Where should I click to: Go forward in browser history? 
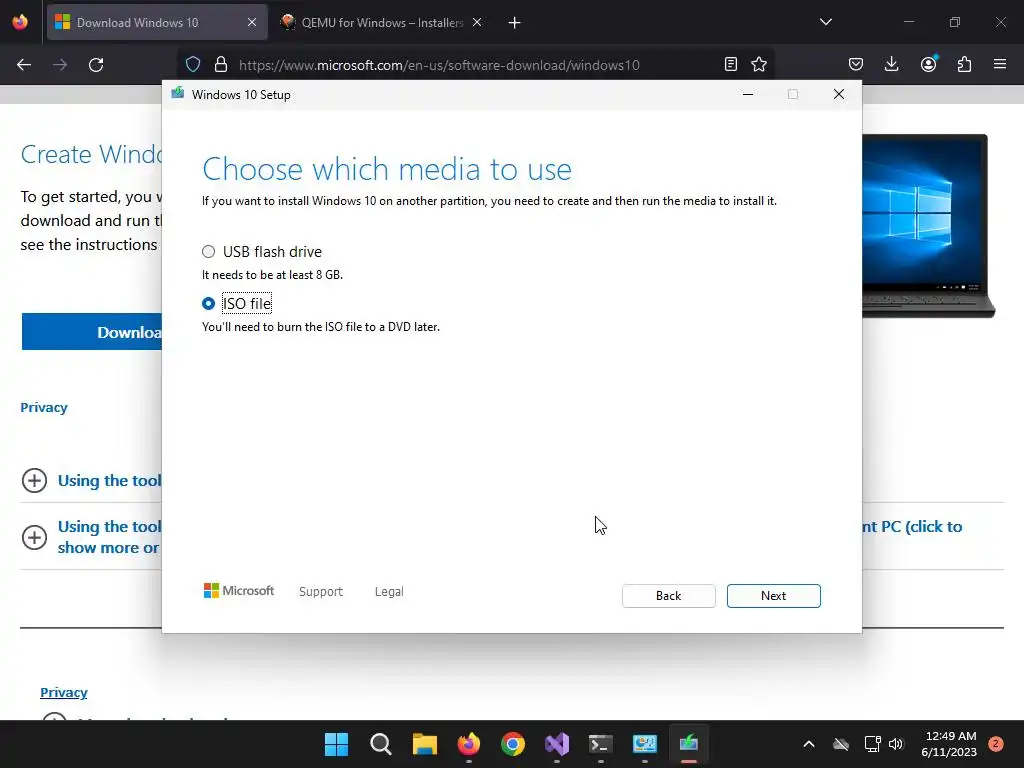coord(60,65)
